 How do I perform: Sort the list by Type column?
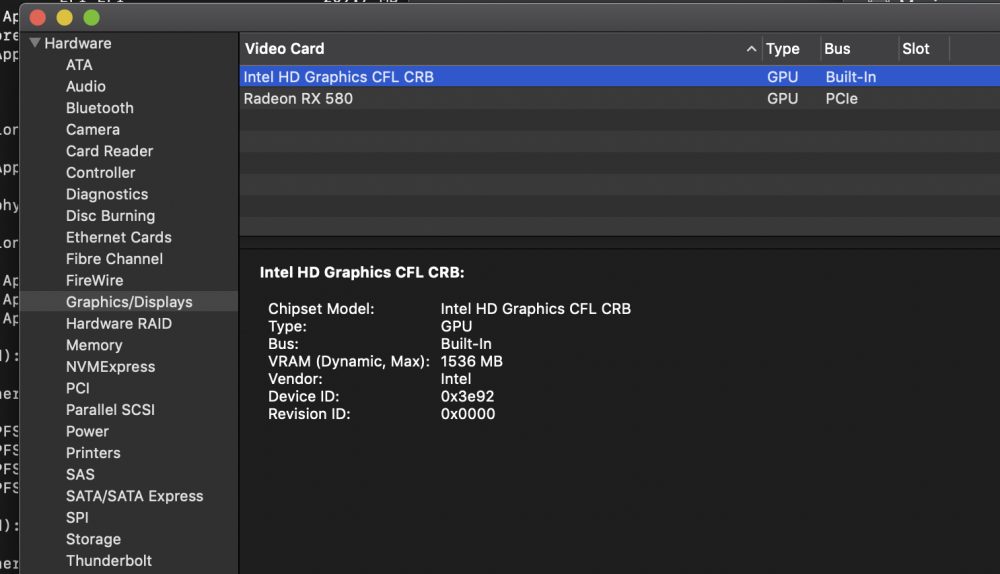pos(783,49)
